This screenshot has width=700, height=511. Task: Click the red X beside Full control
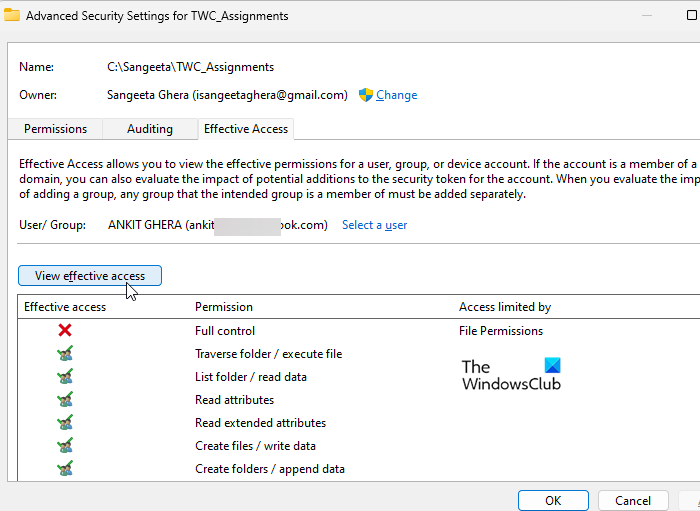click(65, 331)
